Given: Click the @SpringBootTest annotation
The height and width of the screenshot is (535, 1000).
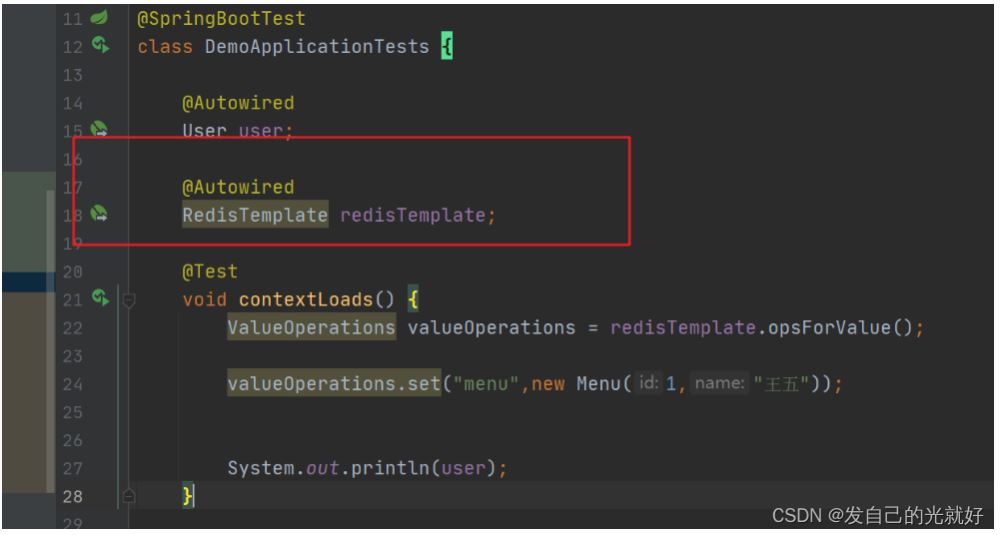Looking at the screenshot, I should pyautogui.click(x=221, y=18).
